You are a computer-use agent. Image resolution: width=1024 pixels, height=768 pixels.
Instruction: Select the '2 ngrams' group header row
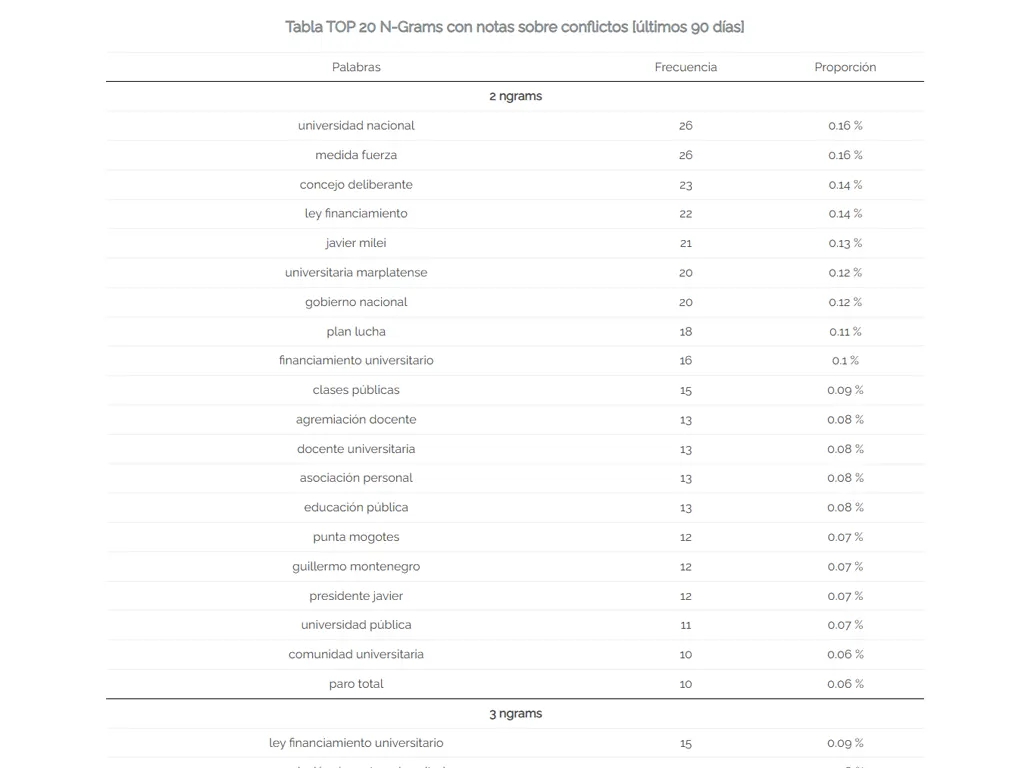coord(515,96)
